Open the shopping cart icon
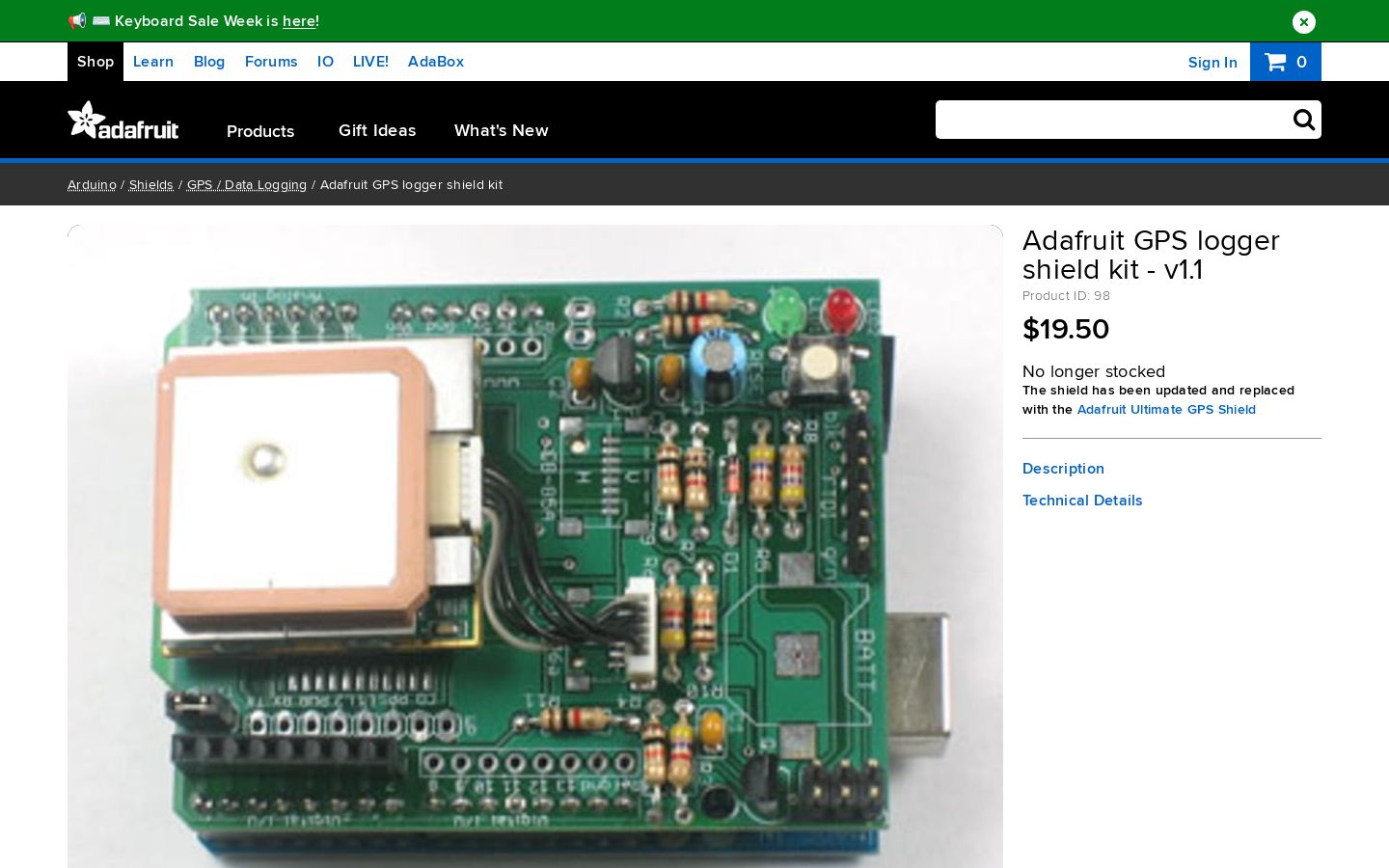This screenshot has width=1389, height=868. pos(1286,62)
